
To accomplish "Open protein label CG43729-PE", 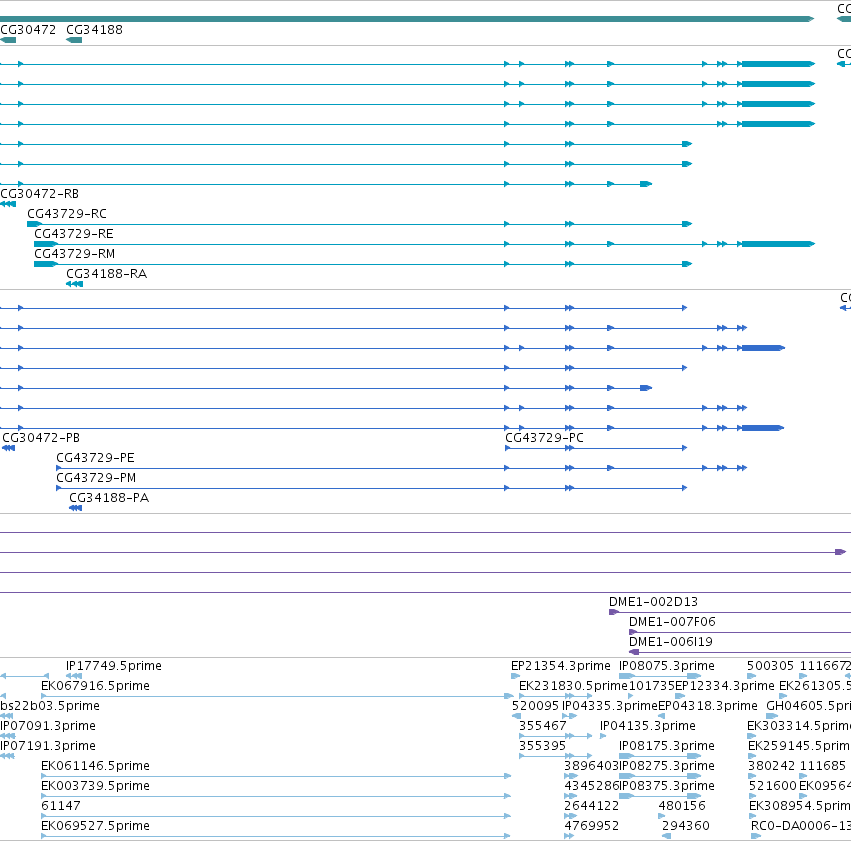I will coord(96,458).
